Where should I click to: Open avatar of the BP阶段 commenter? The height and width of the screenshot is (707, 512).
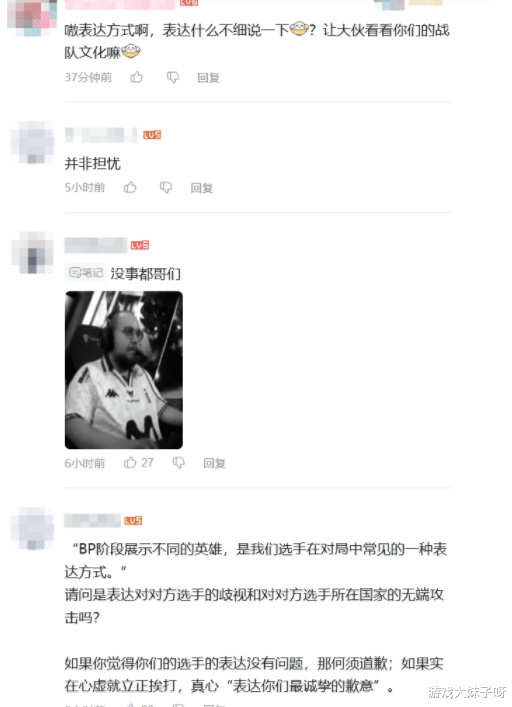click(33, 528)
